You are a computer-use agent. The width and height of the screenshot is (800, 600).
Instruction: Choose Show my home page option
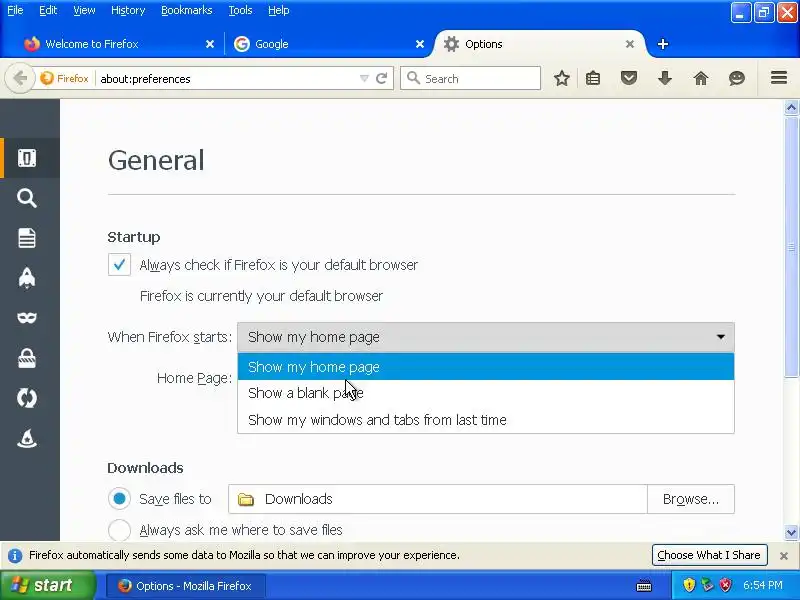click(486, 367)
